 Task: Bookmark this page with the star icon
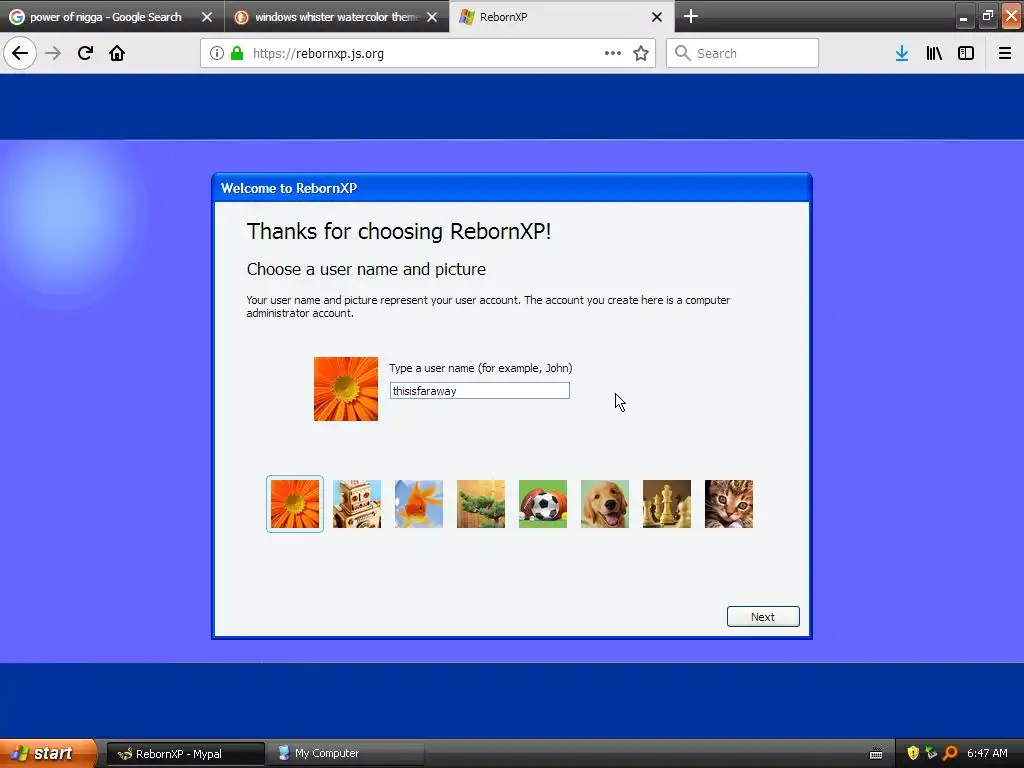641,53
